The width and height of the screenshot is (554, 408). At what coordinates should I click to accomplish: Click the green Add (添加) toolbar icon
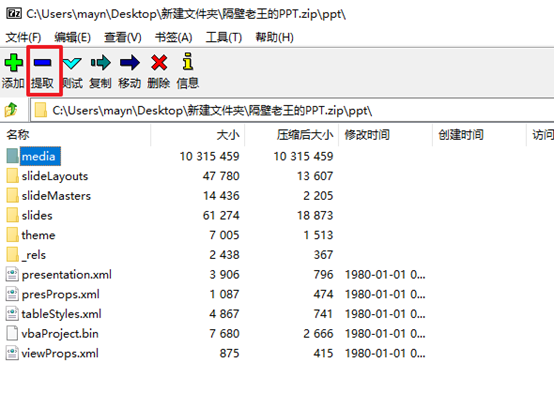tap(13, 63)
